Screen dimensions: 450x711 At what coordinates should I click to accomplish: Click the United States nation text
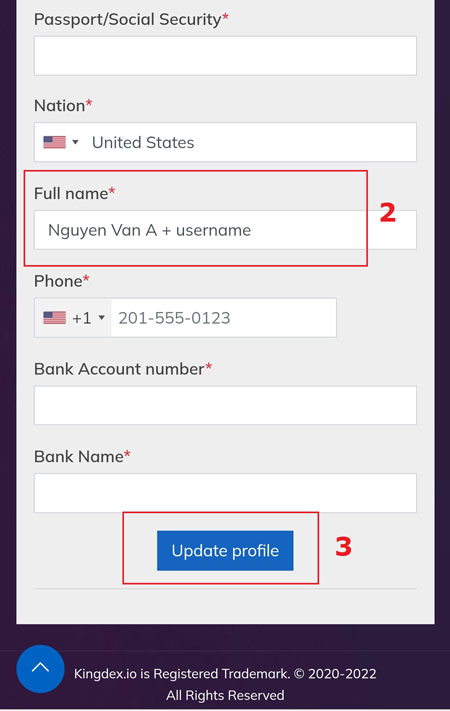143,142
